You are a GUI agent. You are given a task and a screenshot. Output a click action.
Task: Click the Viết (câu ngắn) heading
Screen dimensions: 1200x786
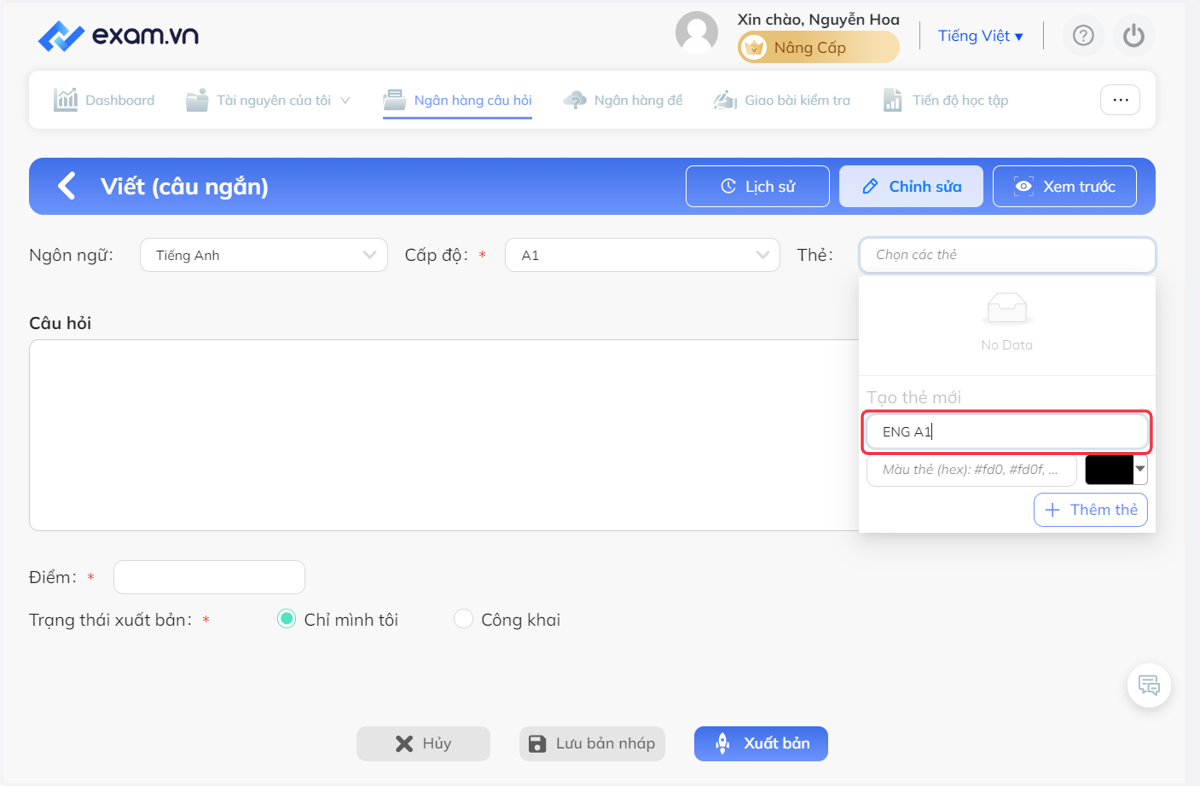184,186
